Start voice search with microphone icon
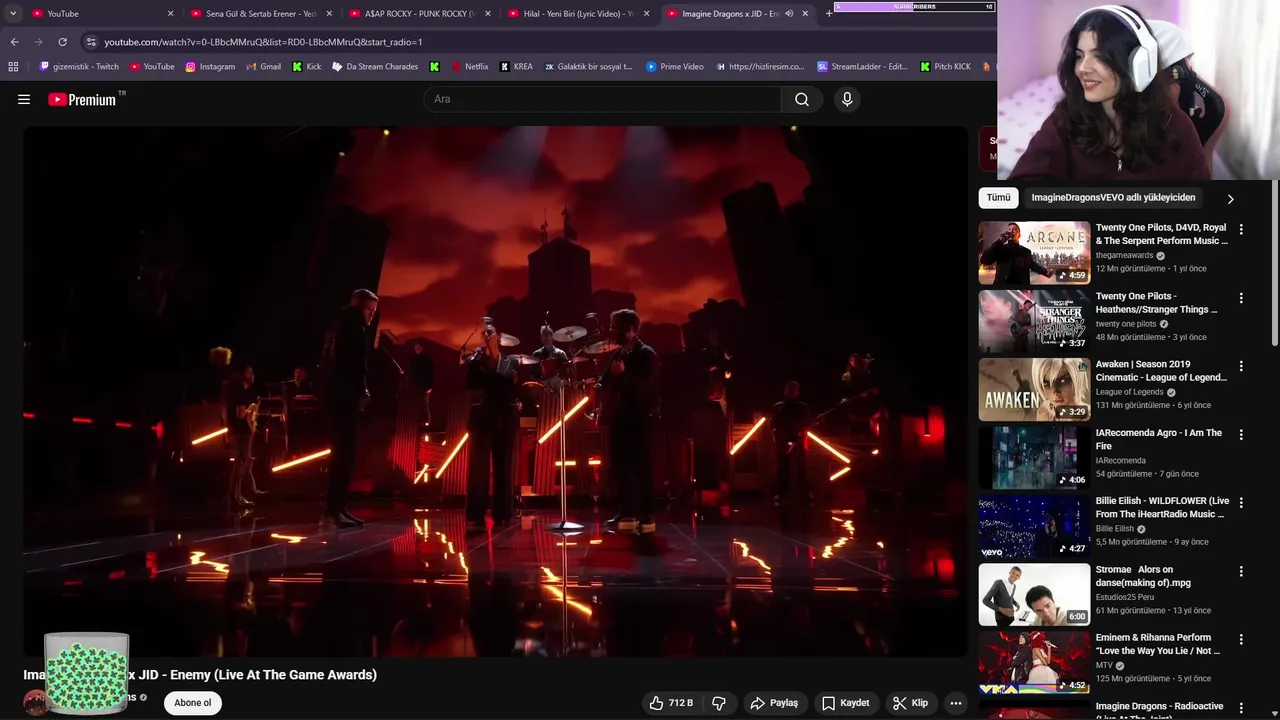This screenshot has height=720, width=1280. coord(847,99)
